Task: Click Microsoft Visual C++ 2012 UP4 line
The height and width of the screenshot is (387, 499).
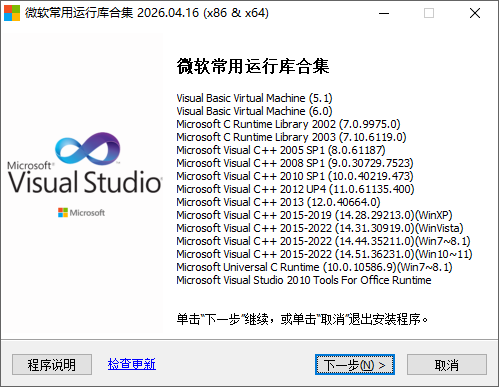Action: [295, 189]
